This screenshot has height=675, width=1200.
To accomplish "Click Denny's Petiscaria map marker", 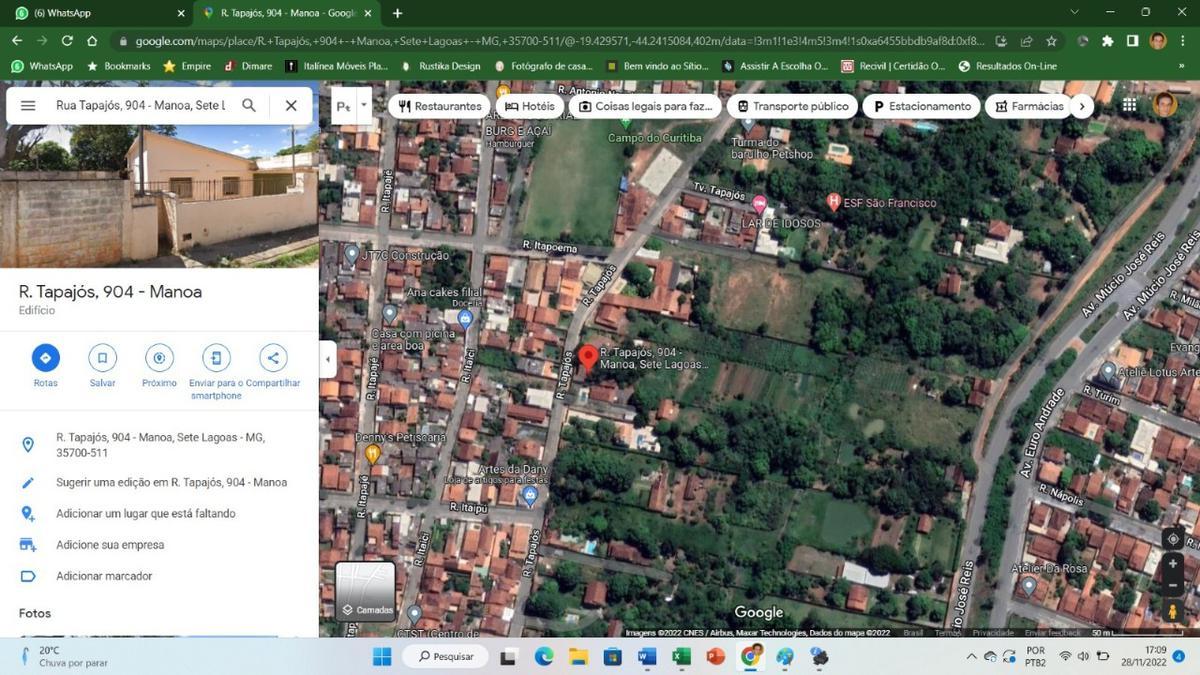I will [373, 455].
